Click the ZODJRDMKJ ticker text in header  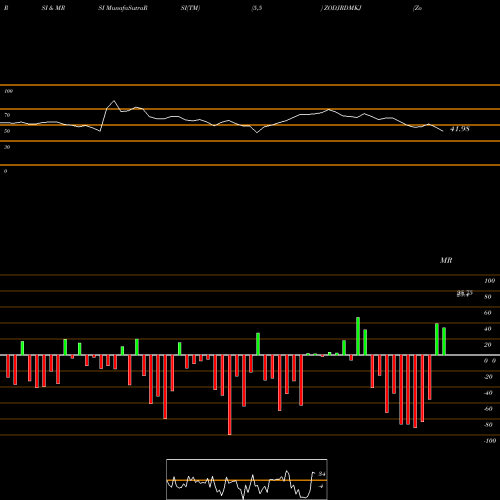pyautogui.click(x=343, y=8)
